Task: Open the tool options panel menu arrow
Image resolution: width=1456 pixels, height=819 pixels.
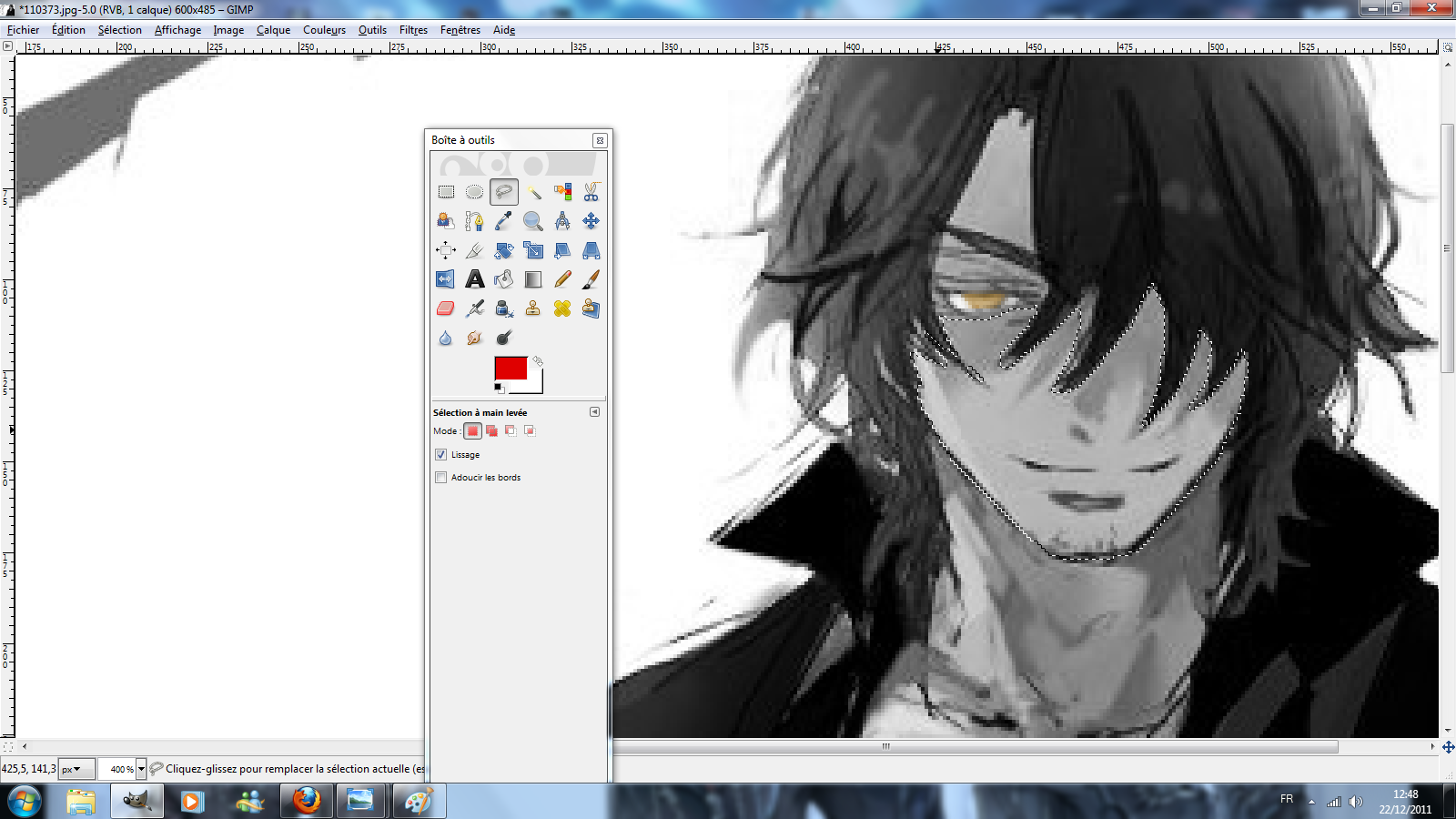Action: [x=594, y=411]
